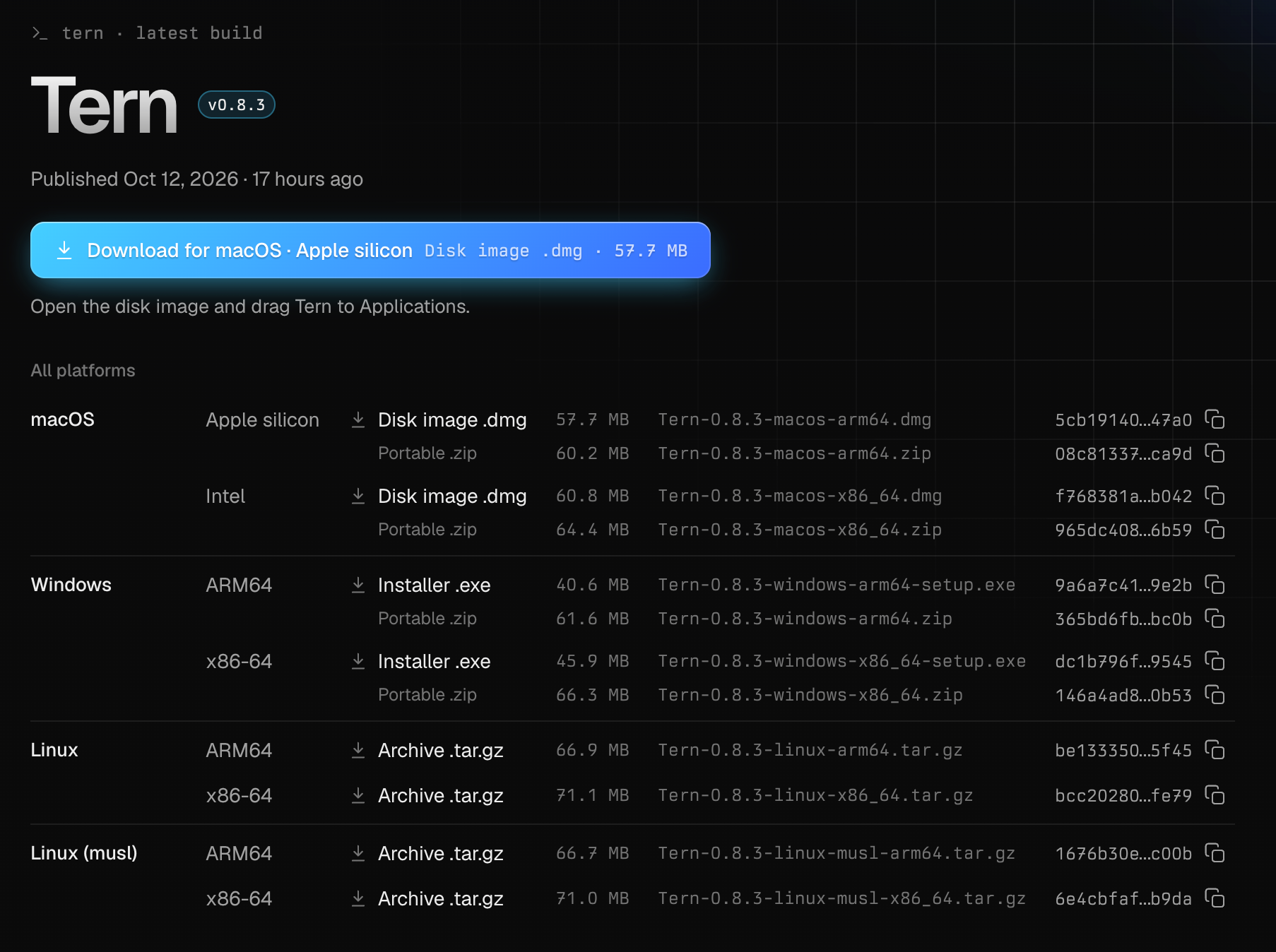This screenshot has width=1276, height=952.
Task: Select filename Tern-0.8.3-linux-musl-x86_64.tar.gz
Action: [841, 898]
